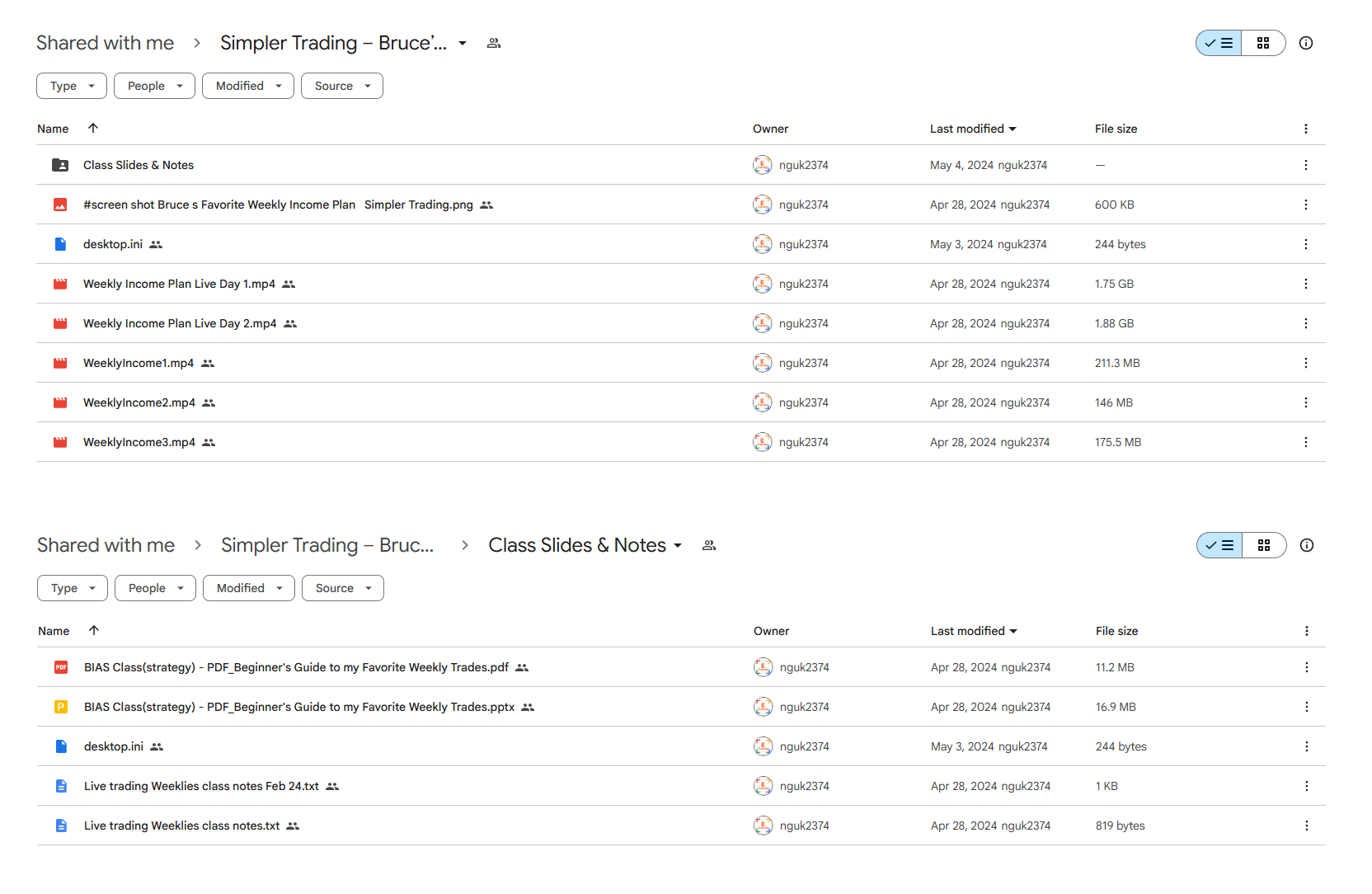Open the Source filter dropdown in the bottom view
The width and height of the screenshot is (1372, 894).
pos(343,588)
